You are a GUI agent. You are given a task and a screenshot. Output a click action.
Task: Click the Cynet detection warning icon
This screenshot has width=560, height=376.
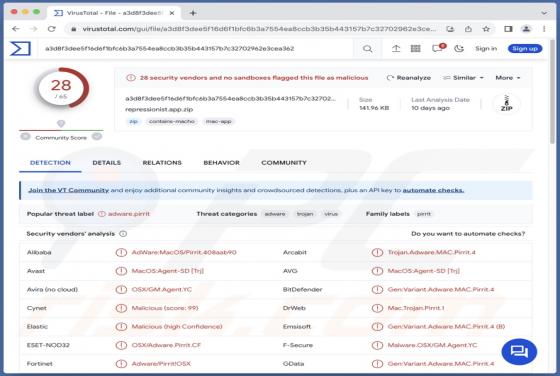[x=121, y=308]
